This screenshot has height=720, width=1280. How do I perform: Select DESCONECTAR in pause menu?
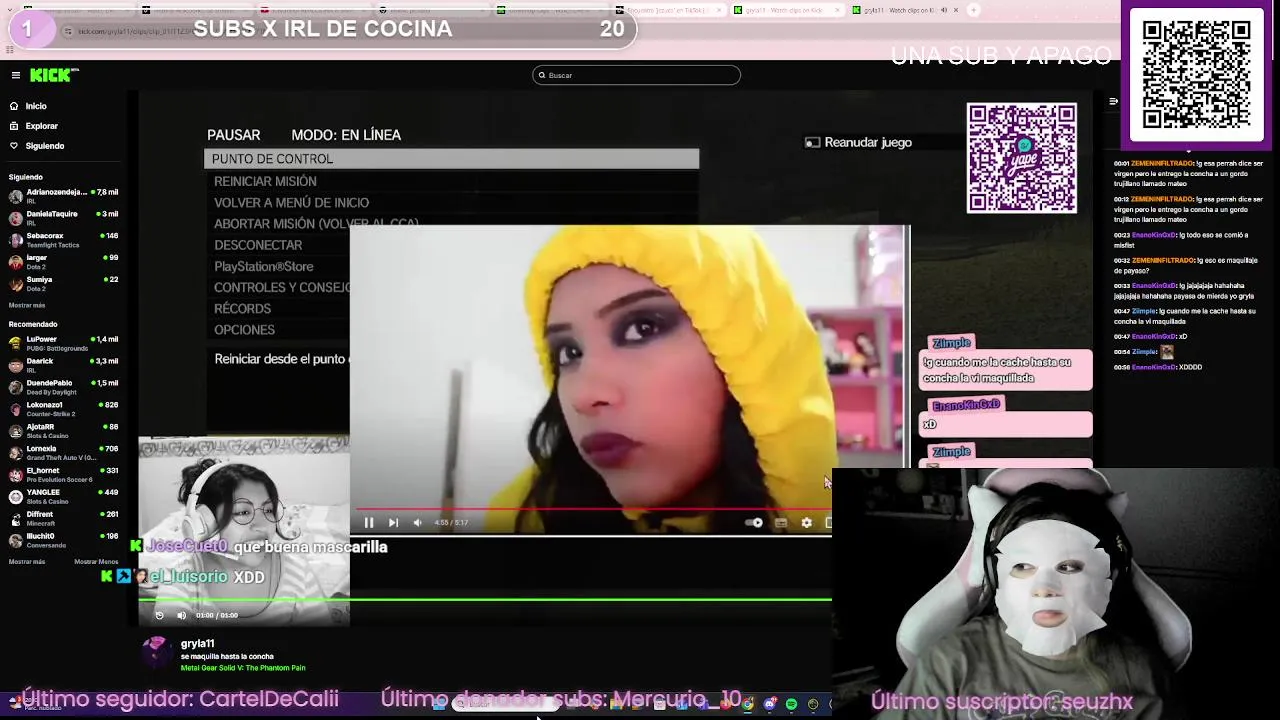point(258,245)
